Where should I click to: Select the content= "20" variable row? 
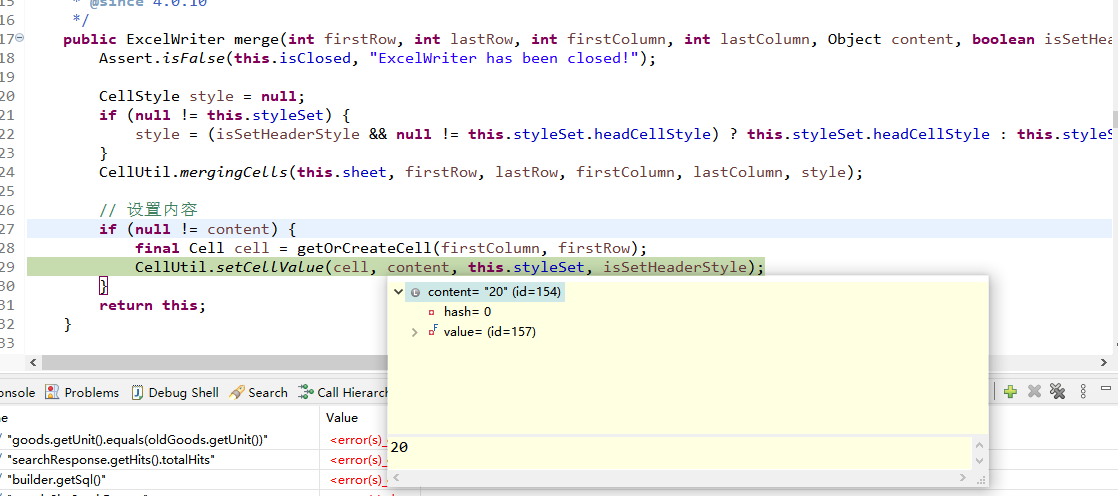tap(486, 291)
